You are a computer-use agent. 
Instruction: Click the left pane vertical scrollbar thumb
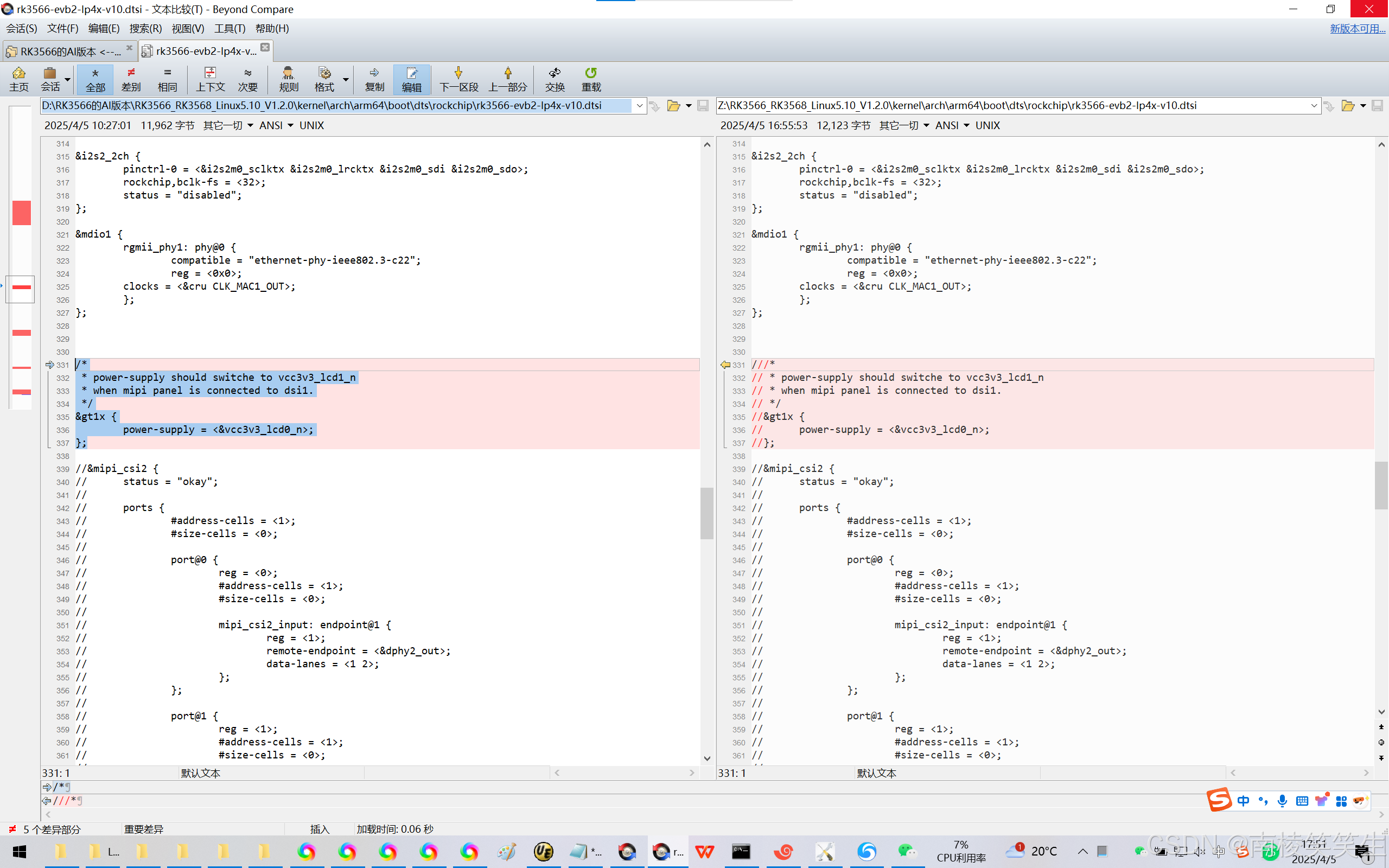click(706, 513)
